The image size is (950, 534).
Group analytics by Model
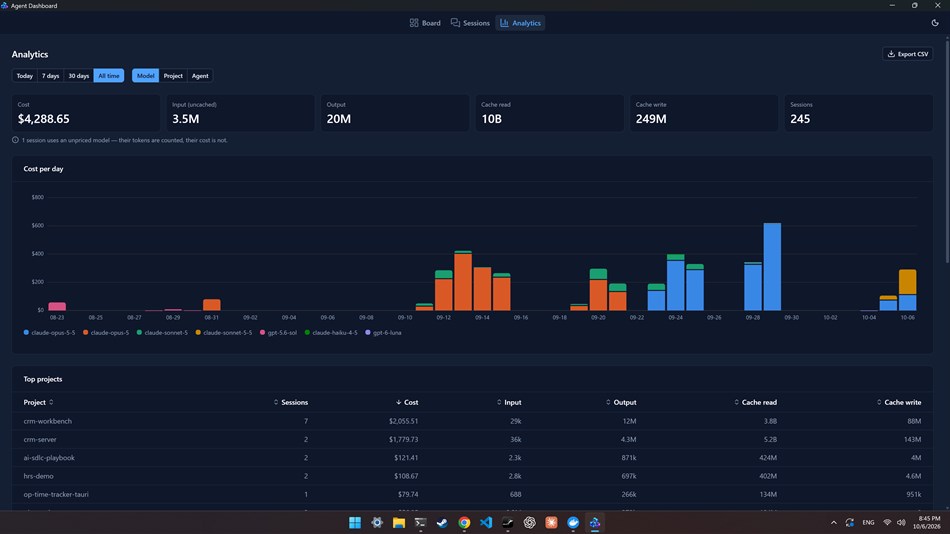[x=145, y=76]
